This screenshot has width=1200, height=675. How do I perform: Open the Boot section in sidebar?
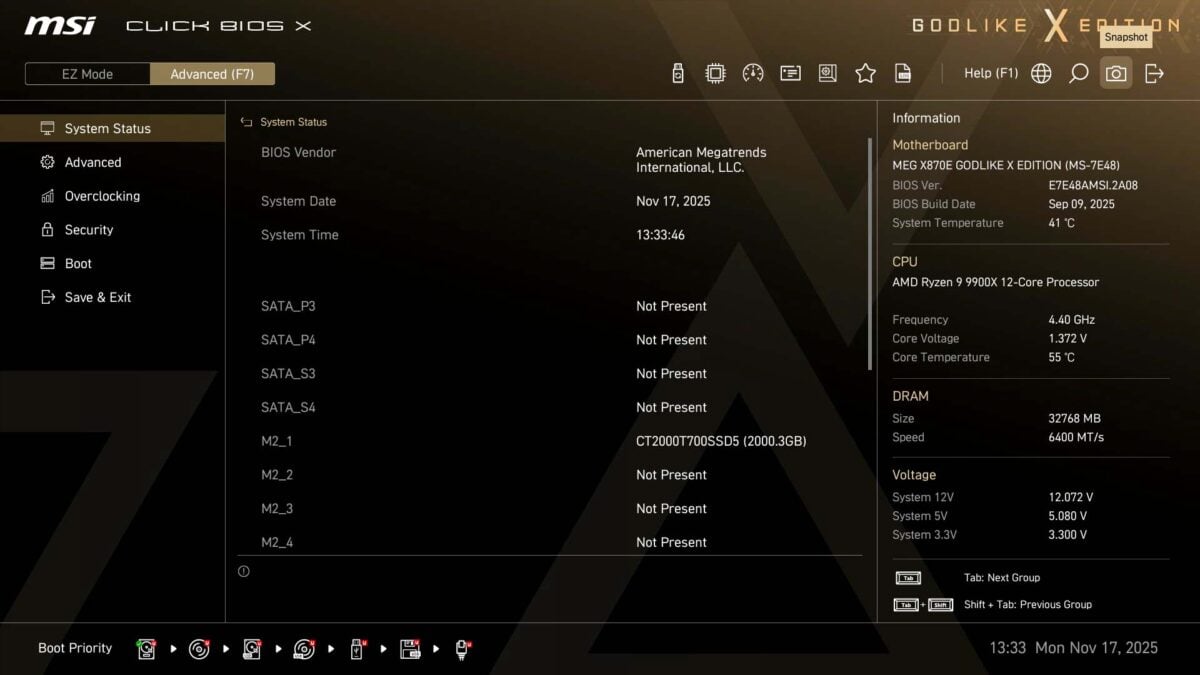[78, 264]
